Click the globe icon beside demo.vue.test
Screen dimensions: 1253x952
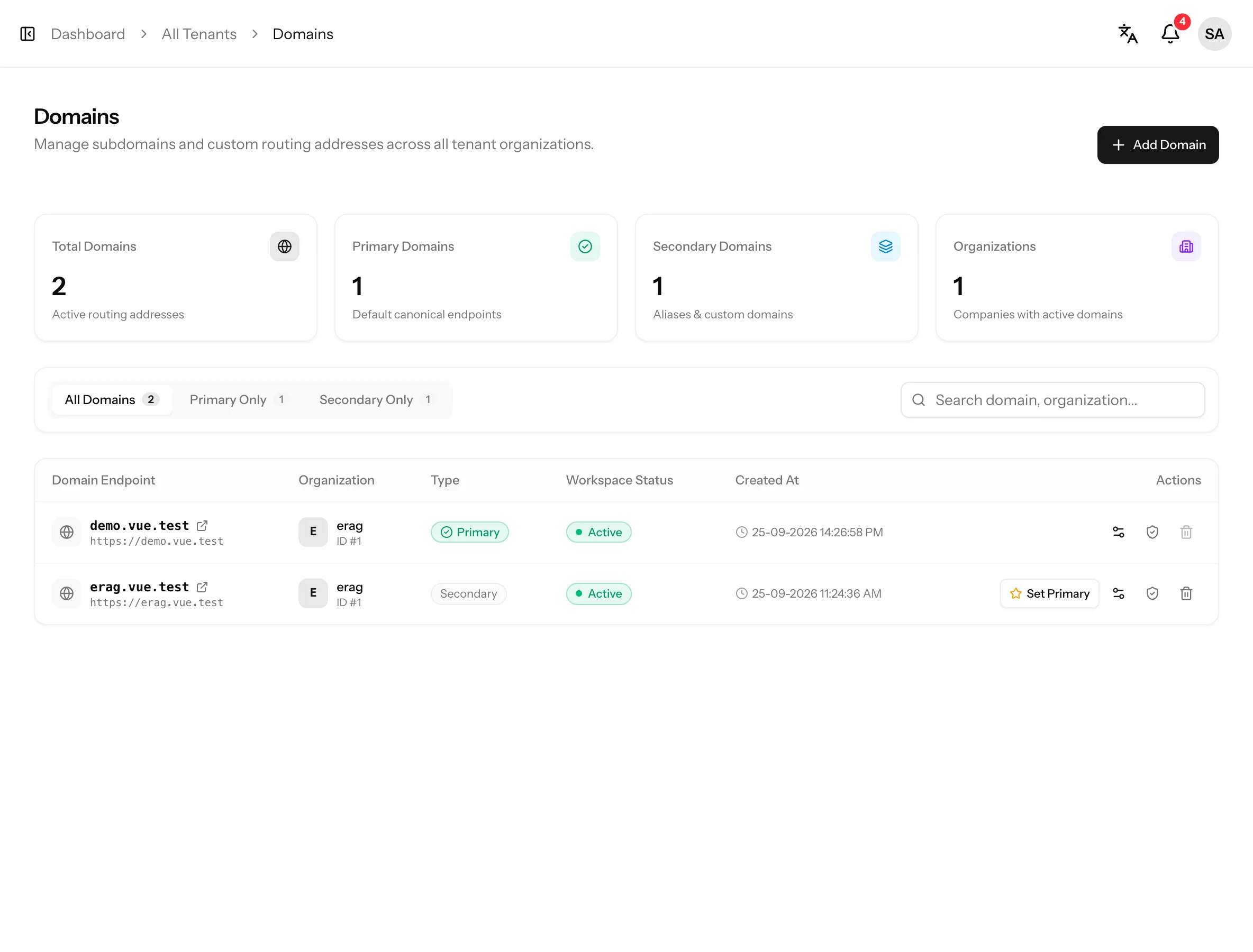point(67,532)
